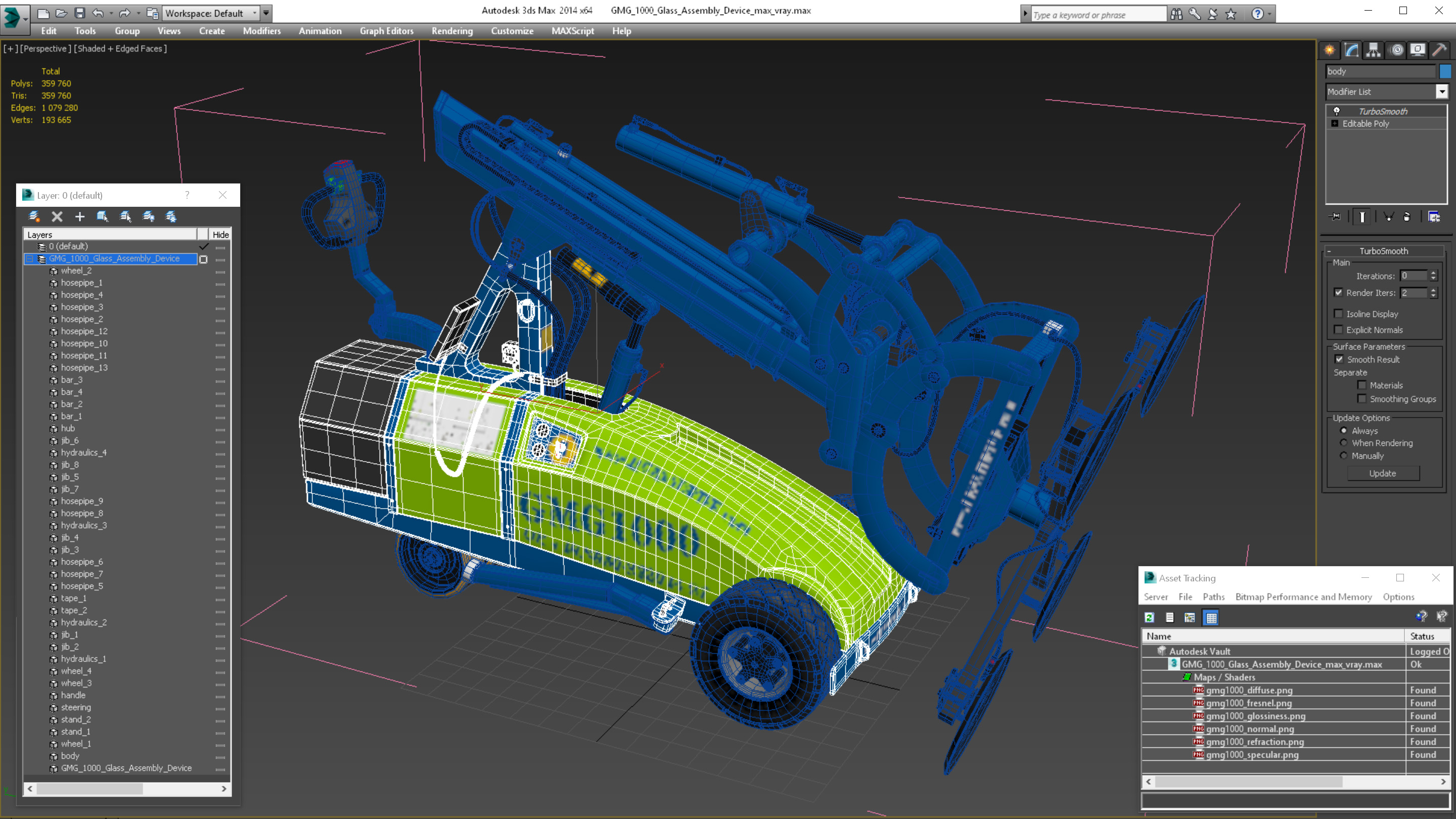Open the Utilities hammer panel tab
1456x819 pixels.
point(1440,50)
